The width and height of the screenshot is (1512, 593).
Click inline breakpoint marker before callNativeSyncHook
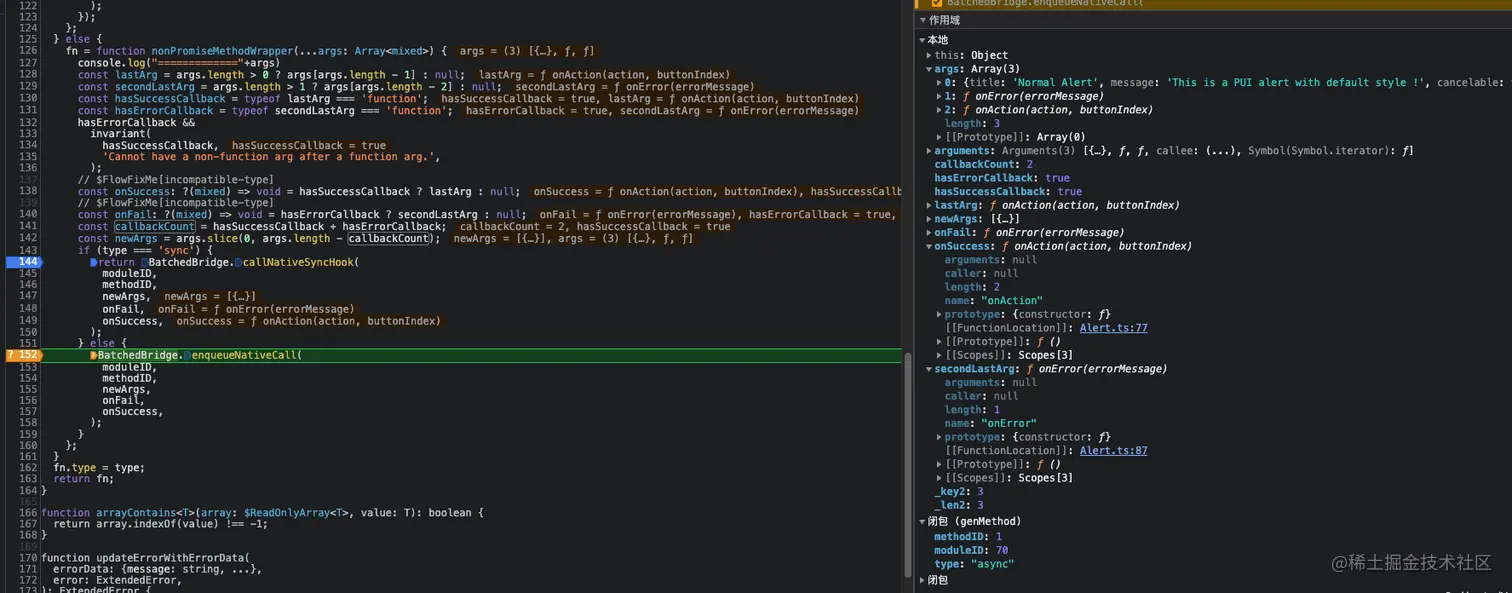point(237,262)
